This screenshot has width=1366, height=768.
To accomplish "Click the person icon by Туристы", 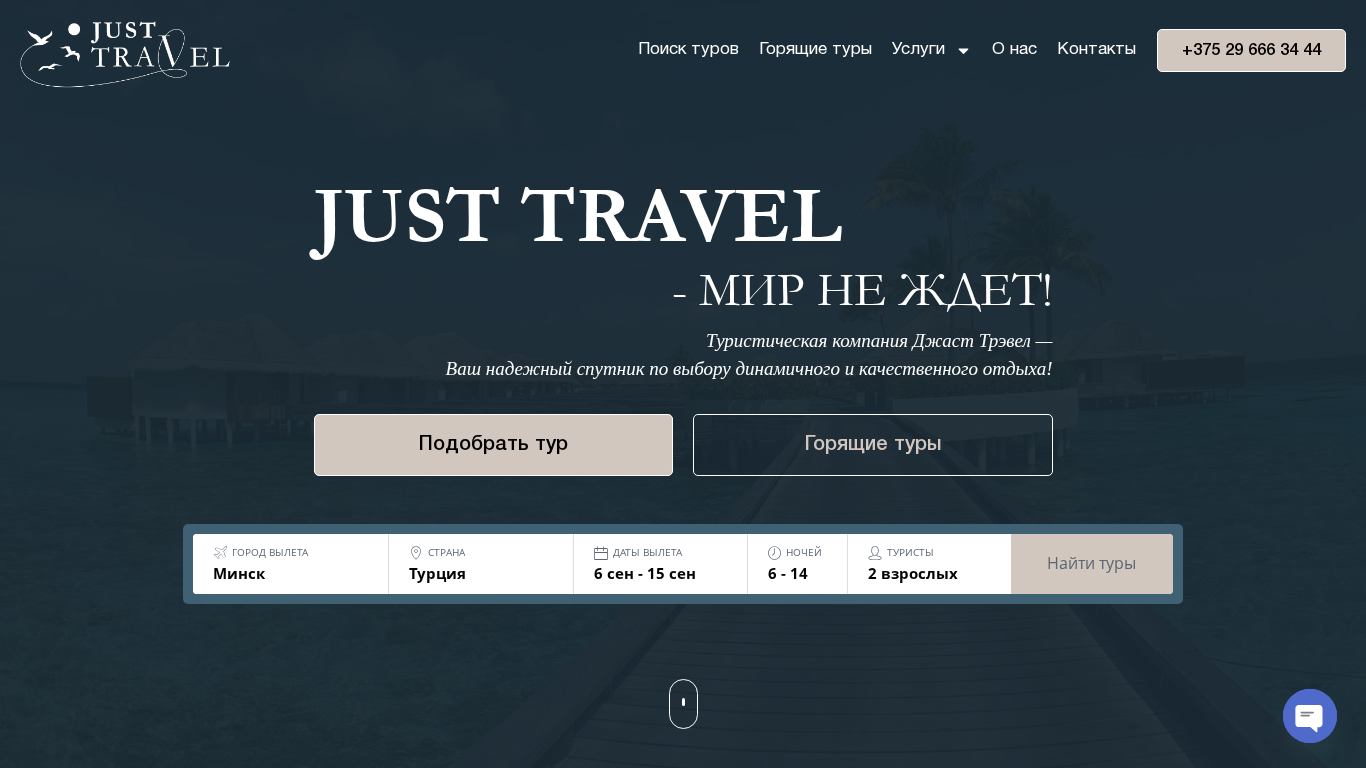I will point(875,552).
